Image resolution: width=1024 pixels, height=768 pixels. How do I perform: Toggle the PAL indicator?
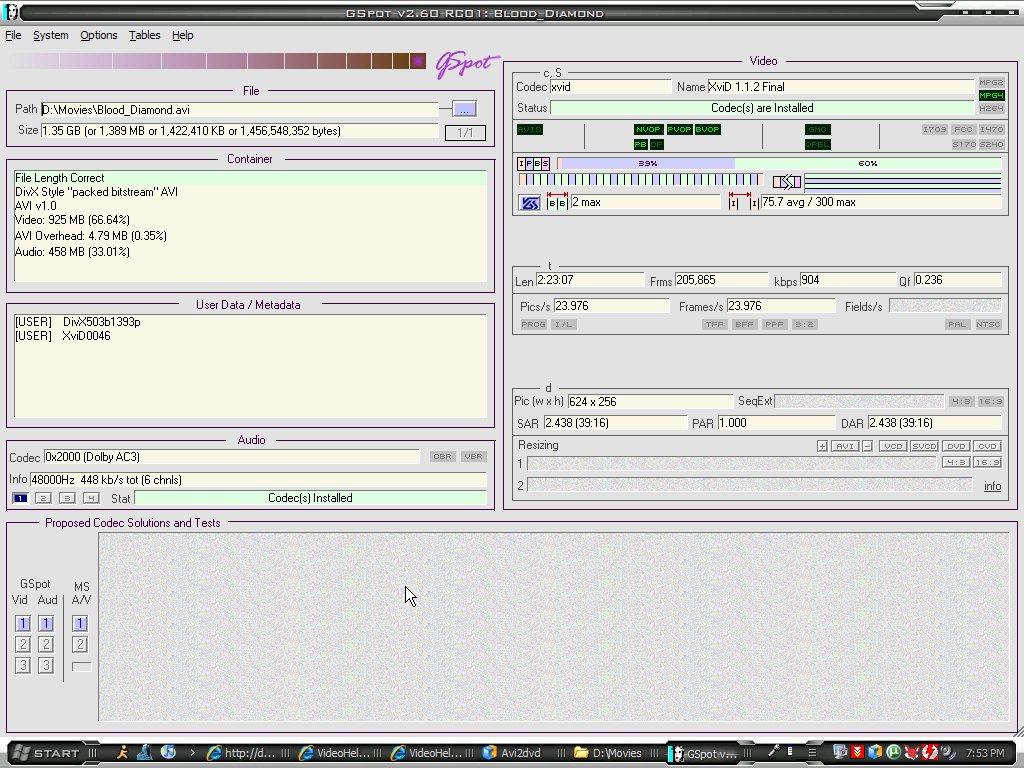click(x=957, y=325)
